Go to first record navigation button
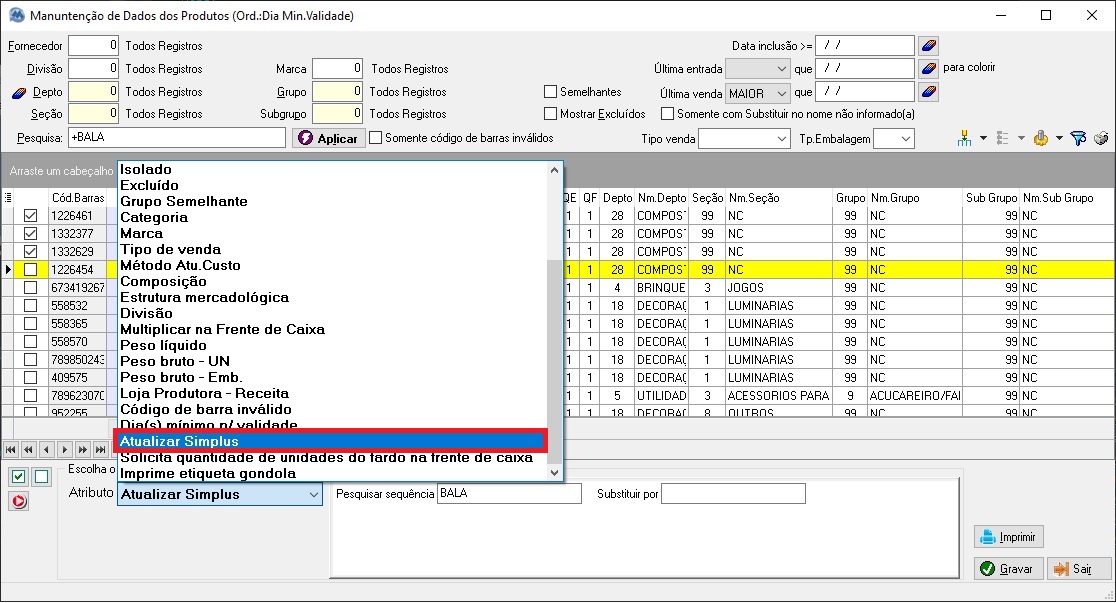This screenshot has height=603, width=1116. tap(11, 449)
